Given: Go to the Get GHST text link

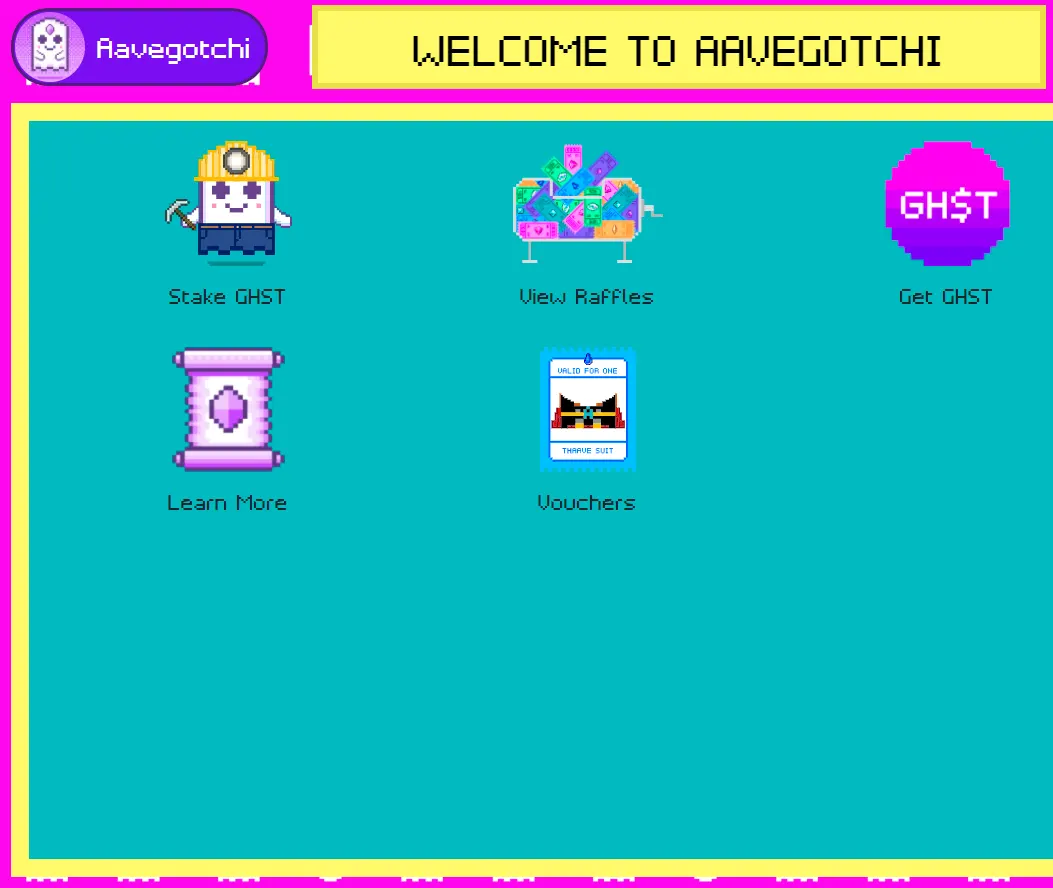Looking at the screenshot, I should coord(945,297).
